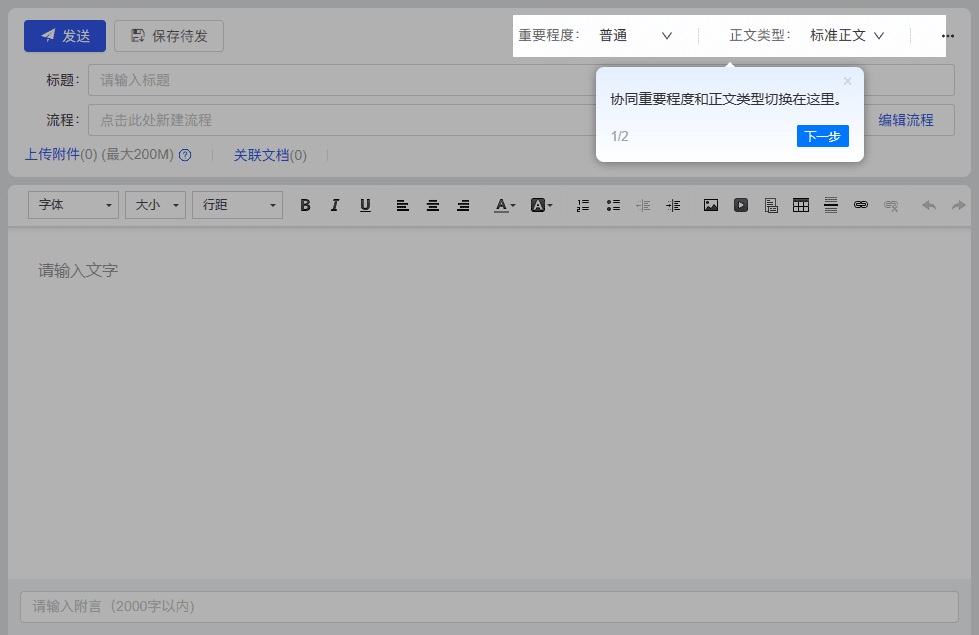Undo the last edit

pyautogui.click(x=928, y=205)
